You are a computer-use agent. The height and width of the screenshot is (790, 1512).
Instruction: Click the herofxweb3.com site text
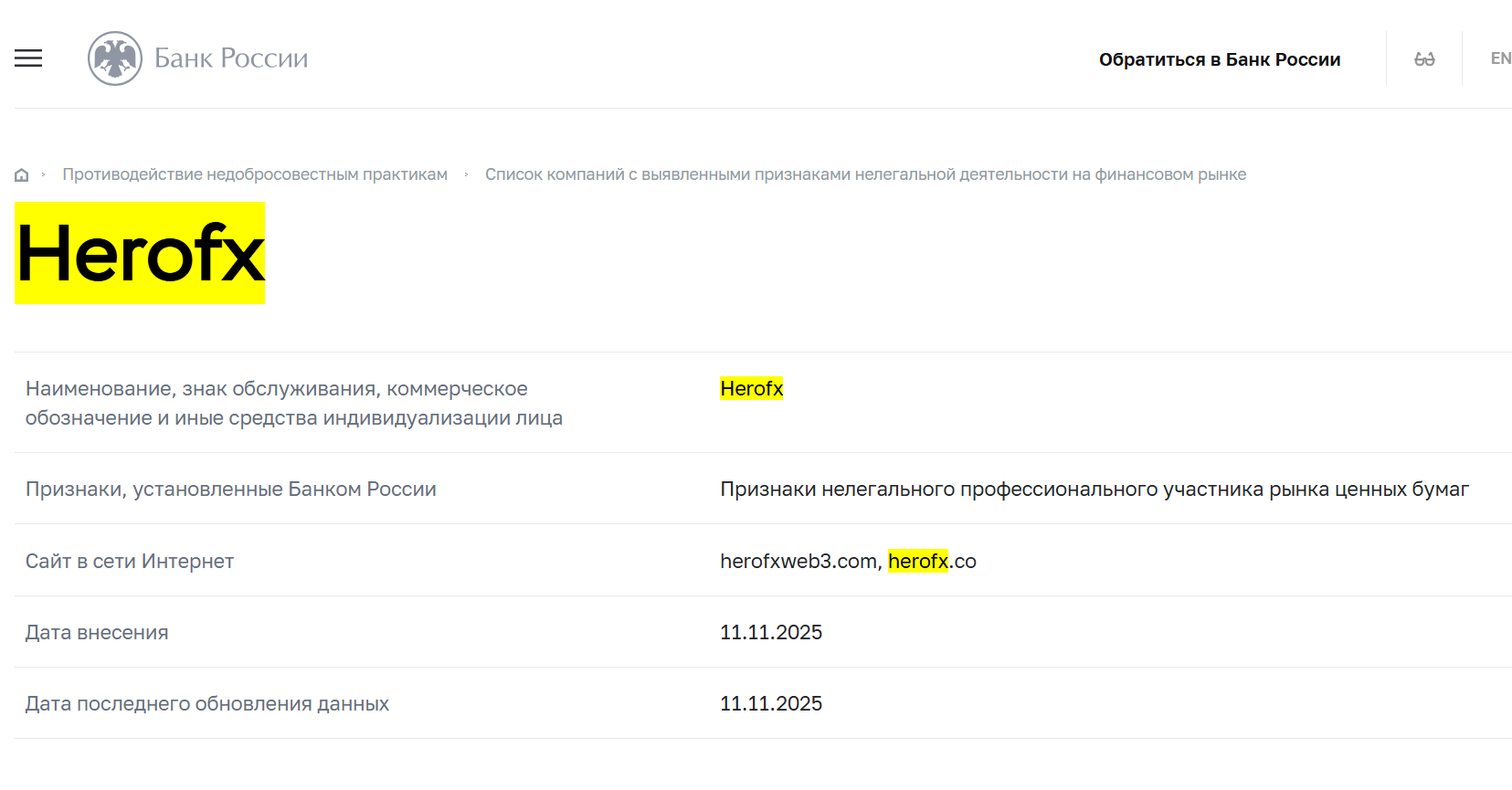[798, 561]
